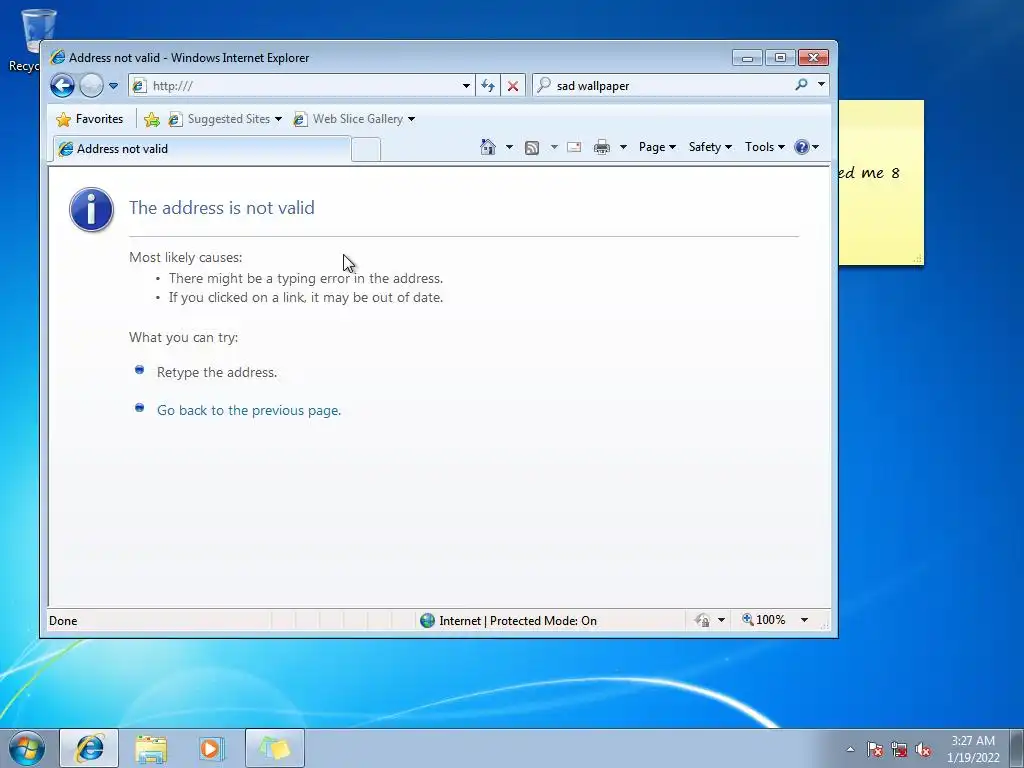1024x768 pixels.
Task: Minimize the Internet Explorer window
Action: (747, 58)
